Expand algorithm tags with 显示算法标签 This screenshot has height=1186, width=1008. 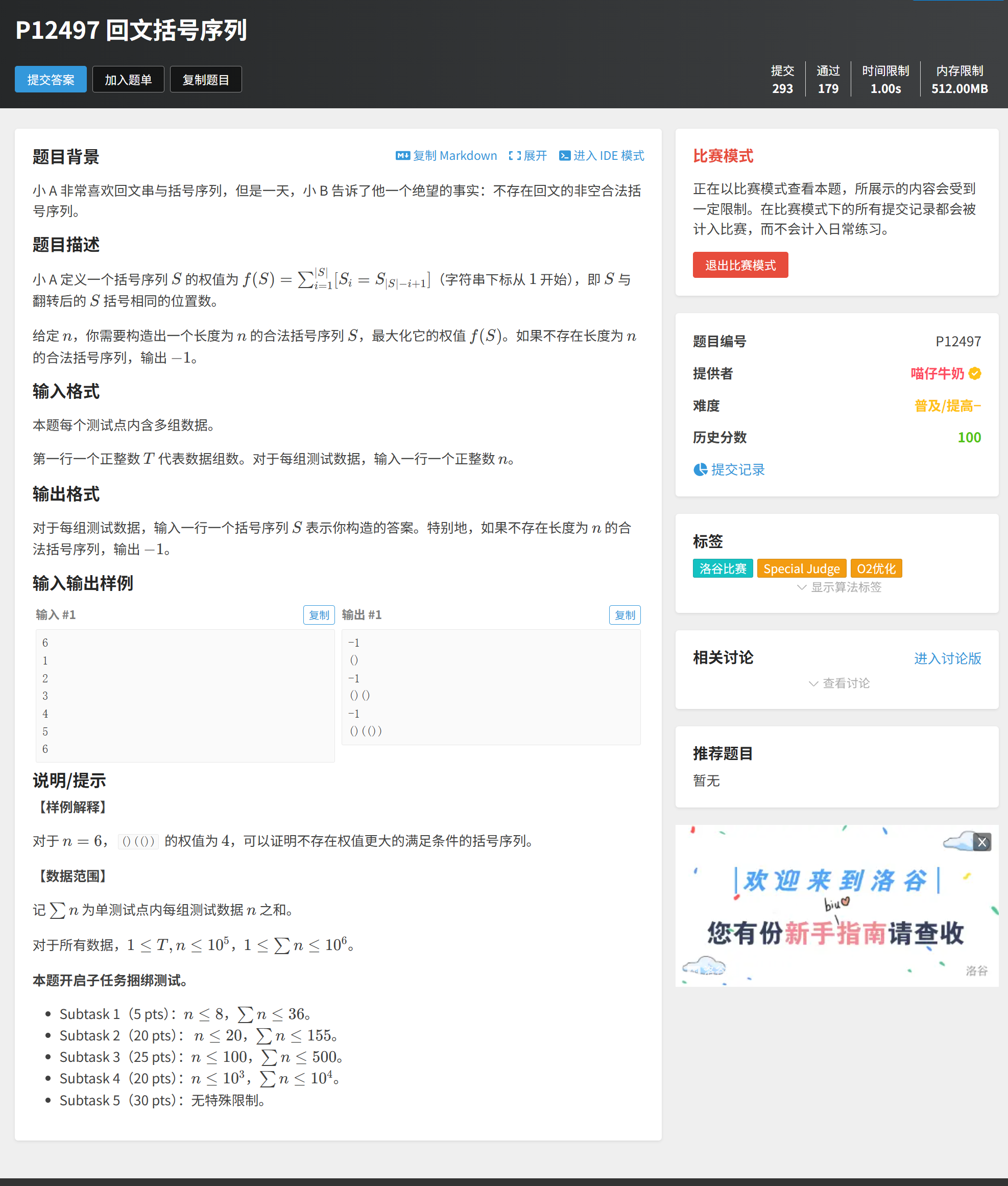pyautogui.click(x=839, y=587)
